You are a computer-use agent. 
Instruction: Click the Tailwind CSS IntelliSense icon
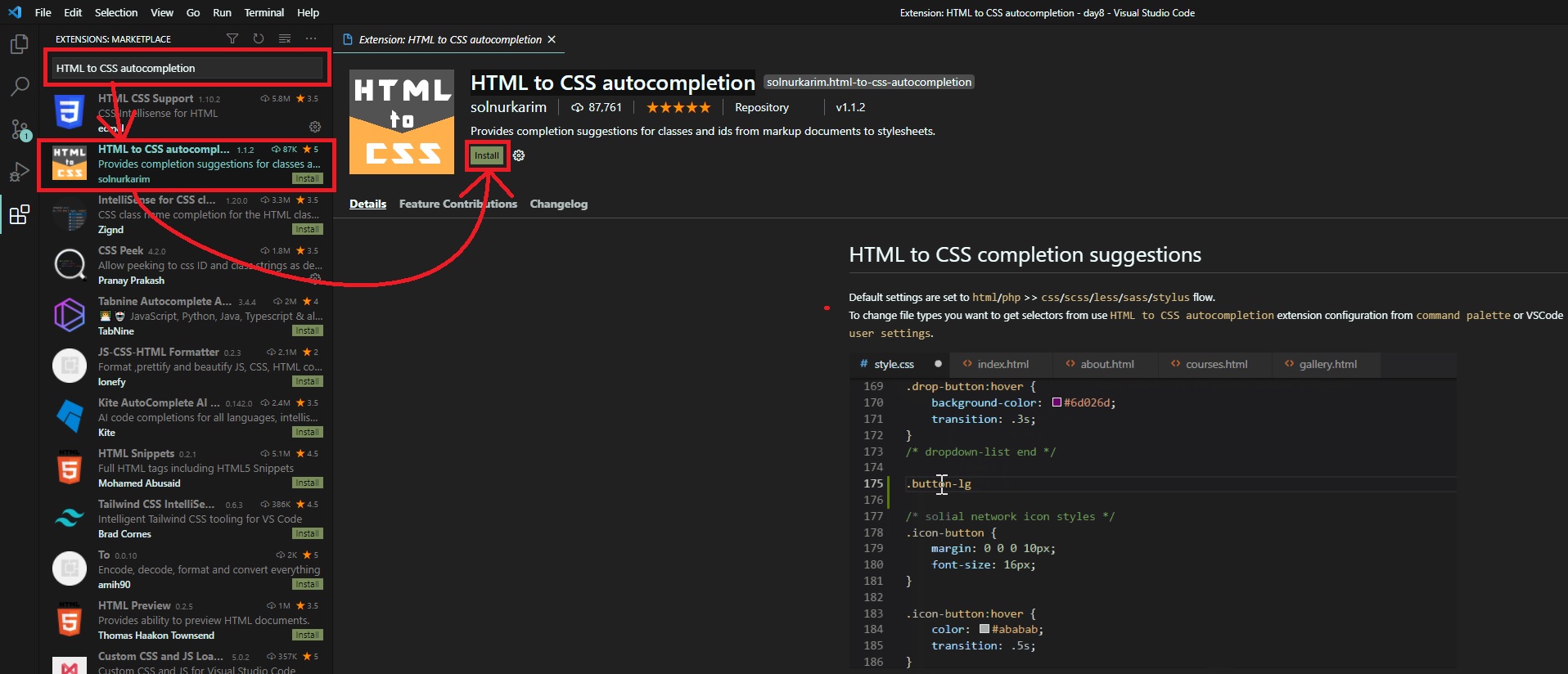tap(70, 519)
